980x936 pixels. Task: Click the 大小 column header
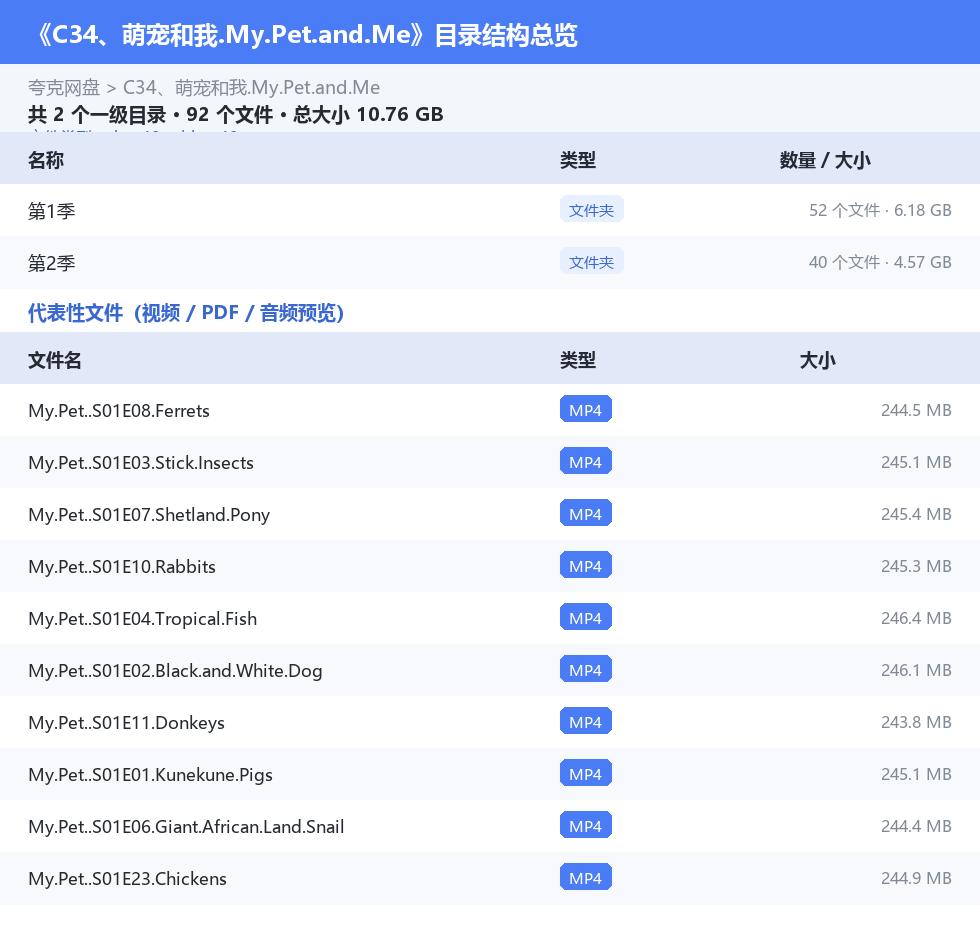point(818,360)
